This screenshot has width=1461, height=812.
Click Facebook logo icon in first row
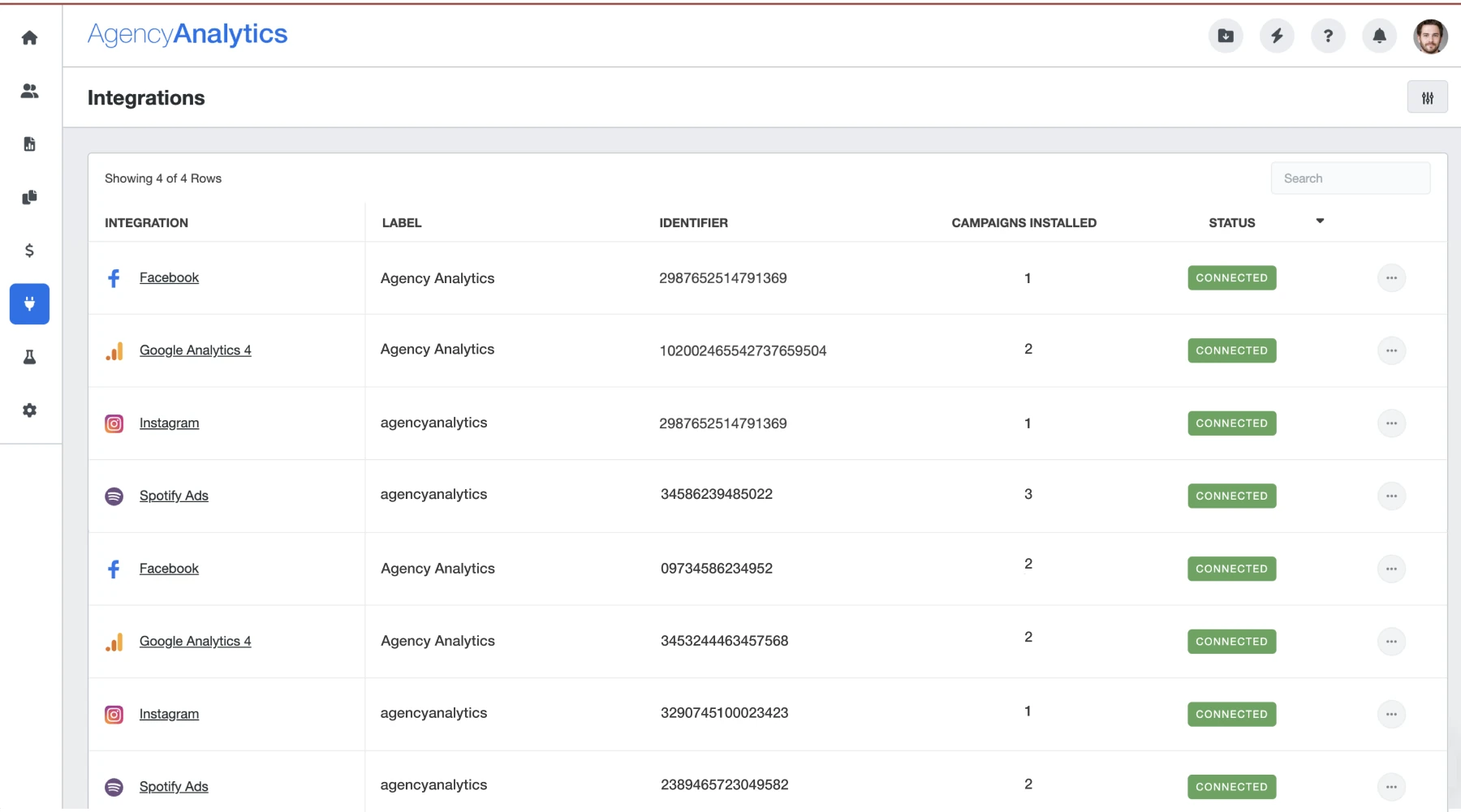click(114, 278)
